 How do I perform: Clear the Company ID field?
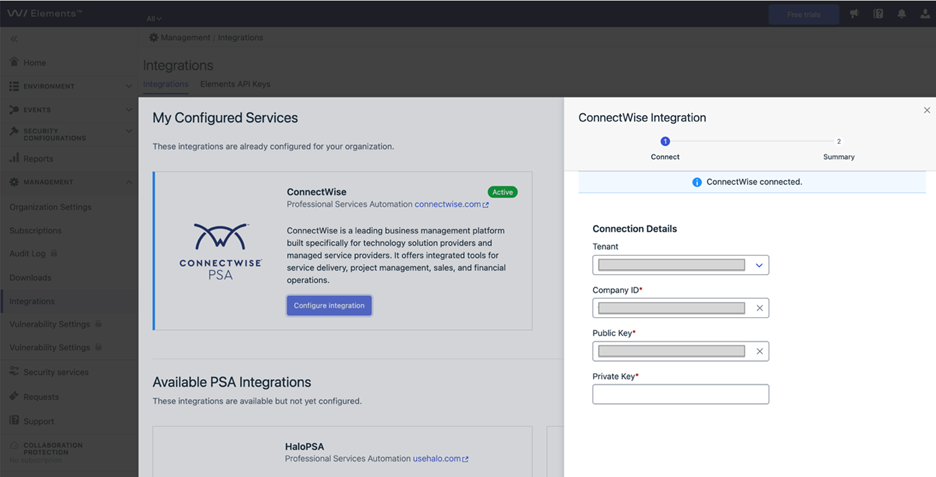759,308
